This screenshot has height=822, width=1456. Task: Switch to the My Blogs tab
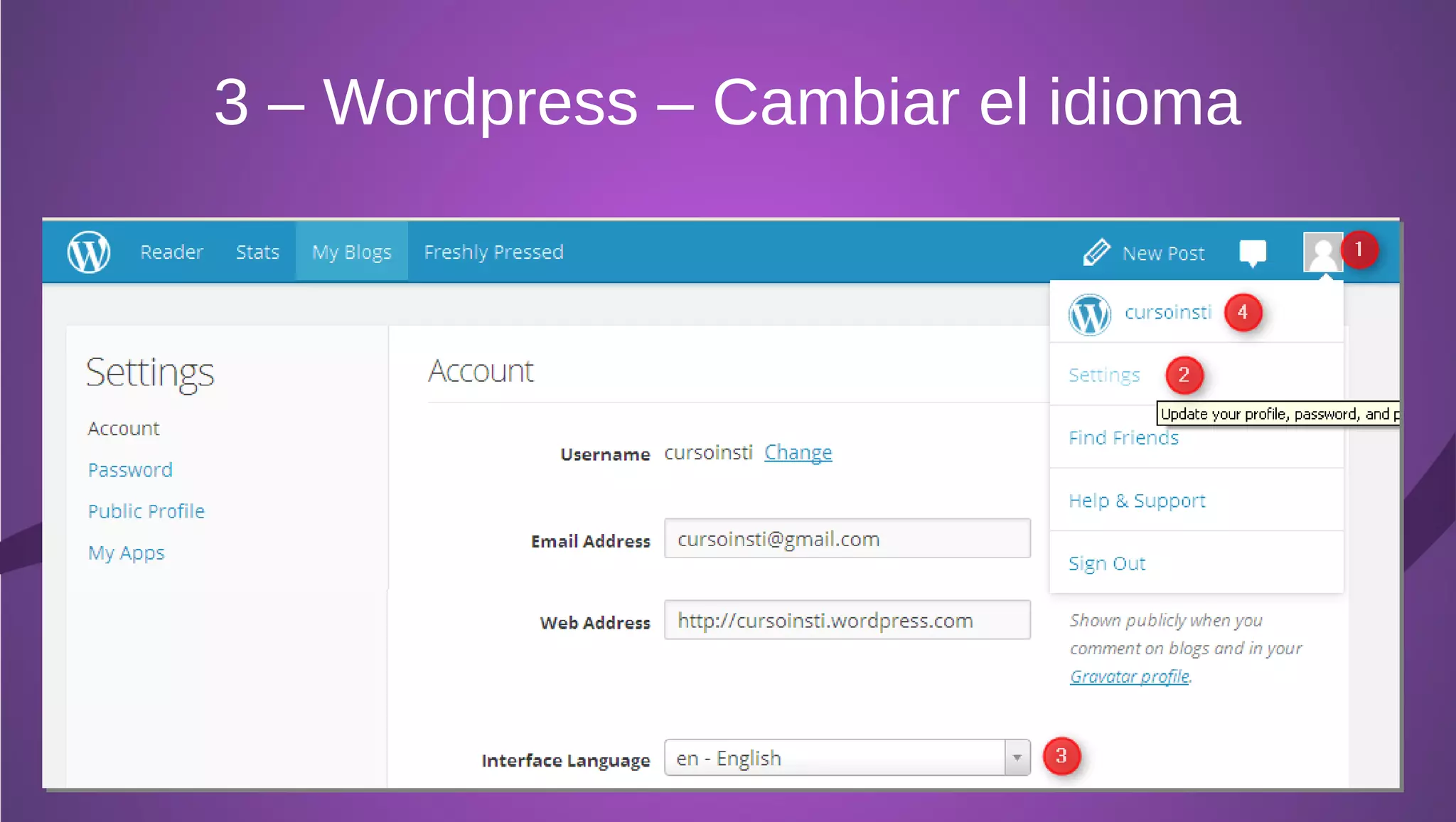click(x=352, y=252)
